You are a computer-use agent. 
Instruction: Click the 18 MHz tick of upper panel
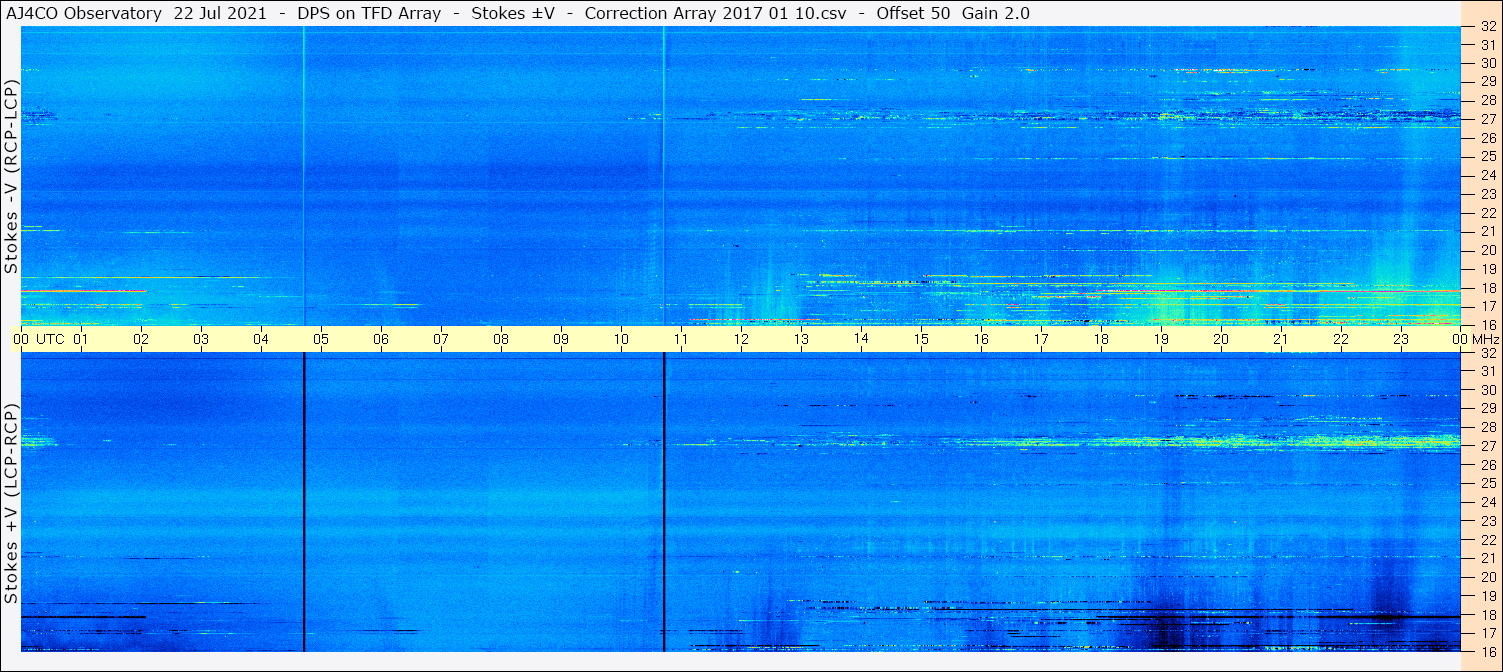[x=1488, y=288]
